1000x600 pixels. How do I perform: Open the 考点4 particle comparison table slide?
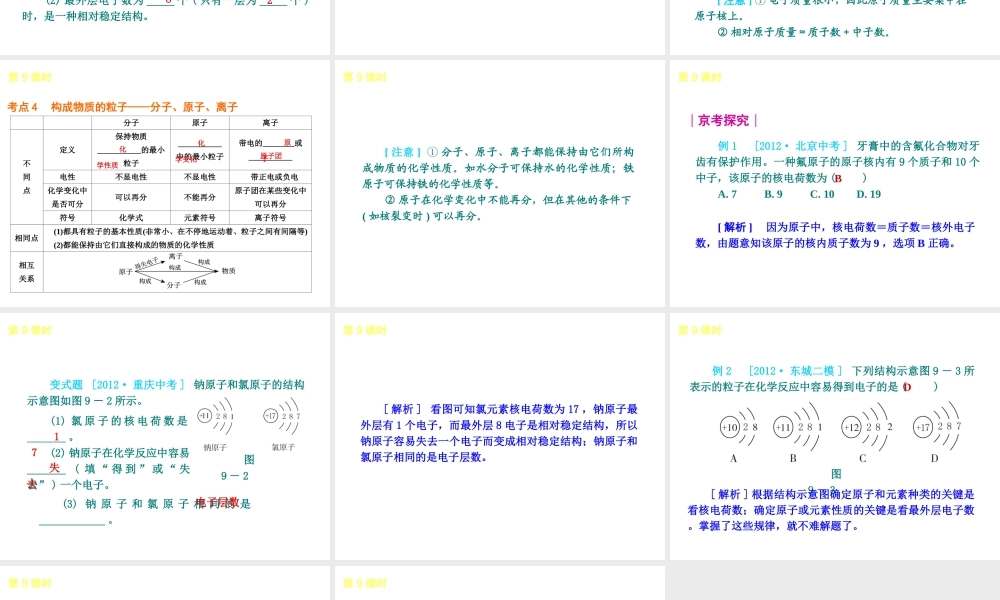tap(165, 184)
